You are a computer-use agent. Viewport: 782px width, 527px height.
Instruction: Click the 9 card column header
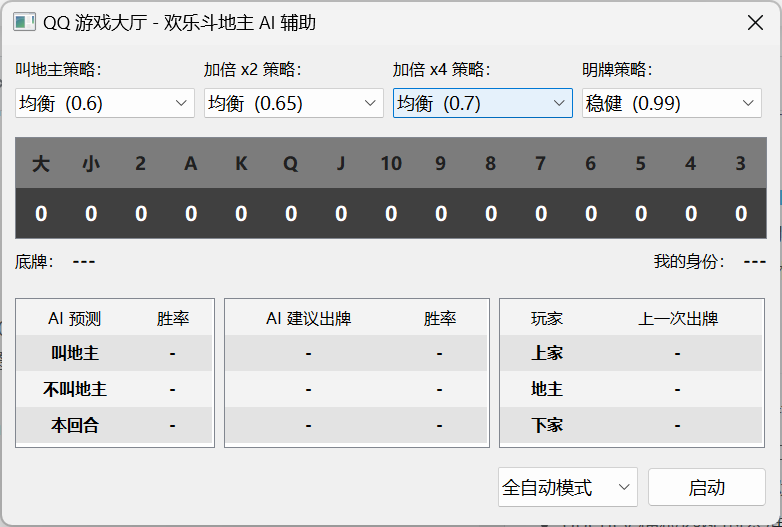pos(441,164)
